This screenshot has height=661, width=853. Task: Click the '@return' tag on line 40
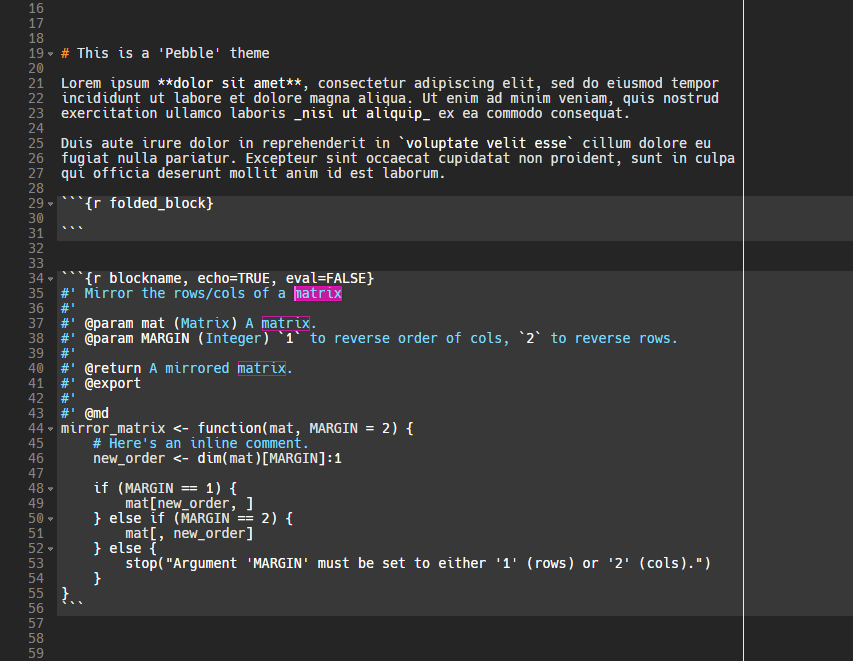(x=113, y=368)
